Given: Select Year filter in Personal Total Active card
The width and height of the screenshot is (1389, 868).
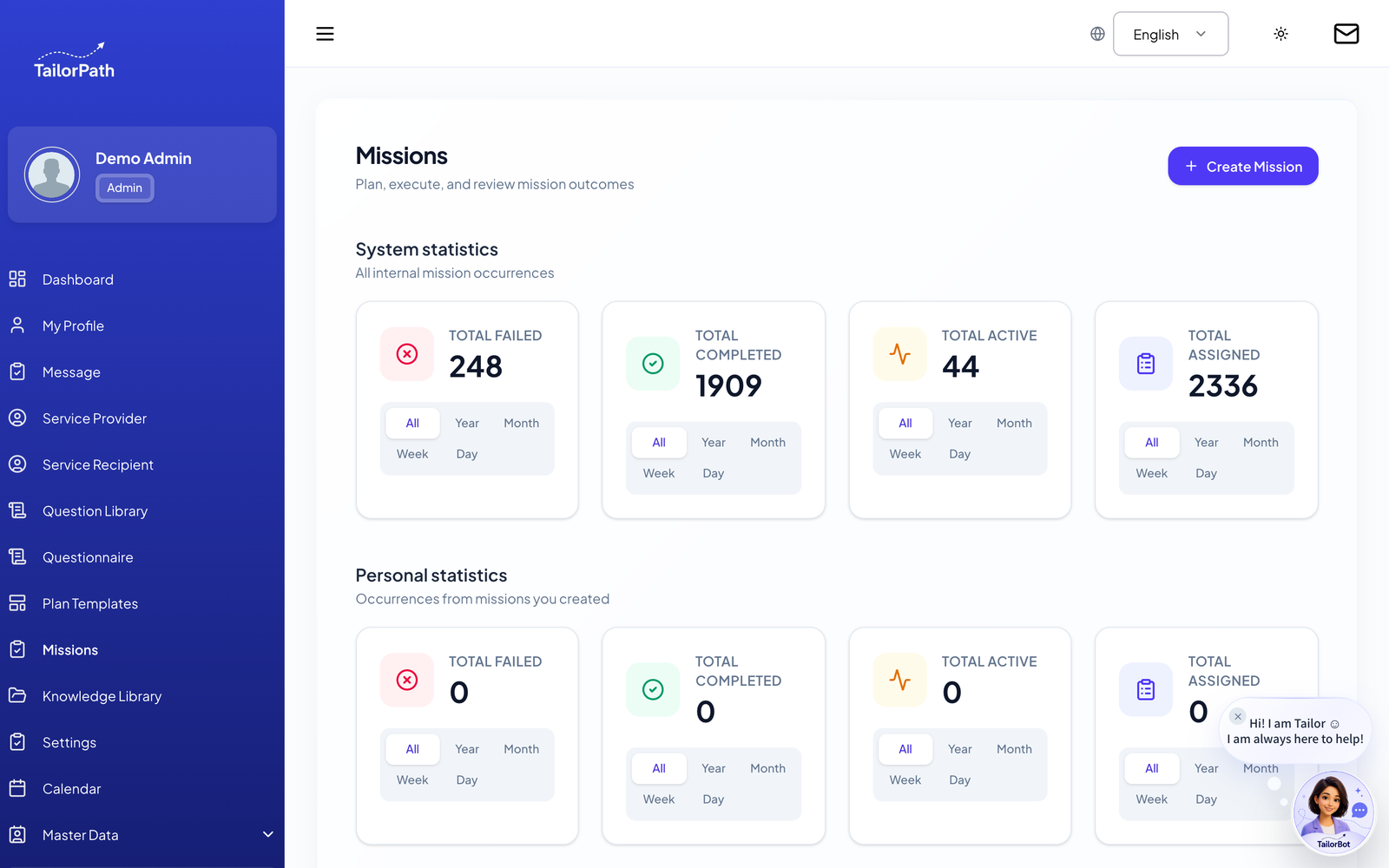Looking at the screenshot, I should point(960,749).
